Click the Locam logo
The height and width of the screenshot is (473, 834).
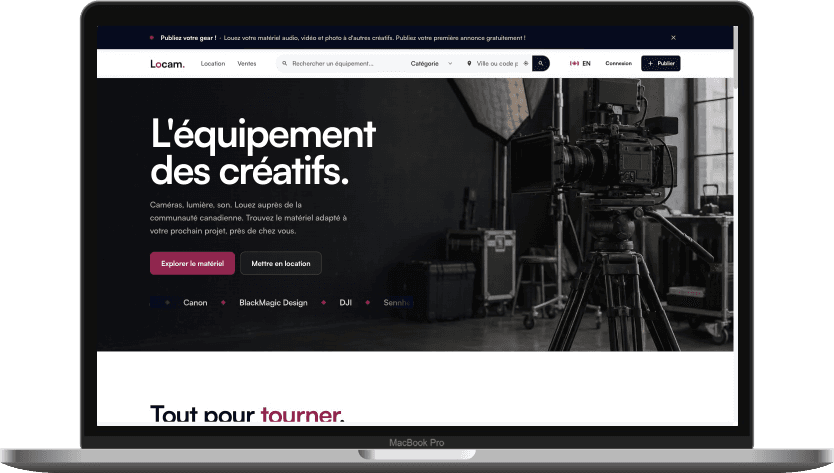click(x=167, y=64)
